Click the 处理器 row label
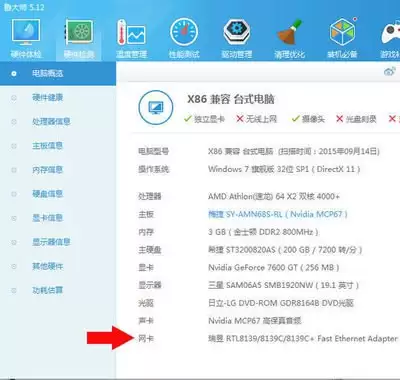Image resolution: width=400 pixels, height=380 pixels. pos(150,196)
